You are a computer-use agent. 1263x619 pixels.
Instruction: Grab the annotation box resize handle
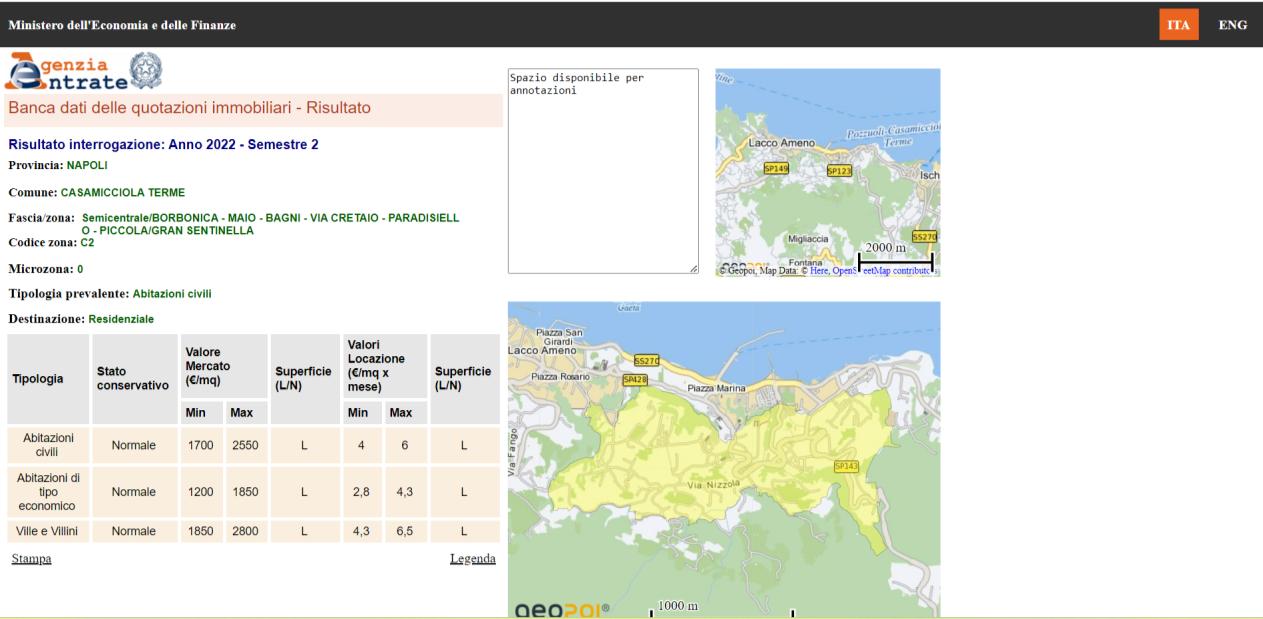693,268
